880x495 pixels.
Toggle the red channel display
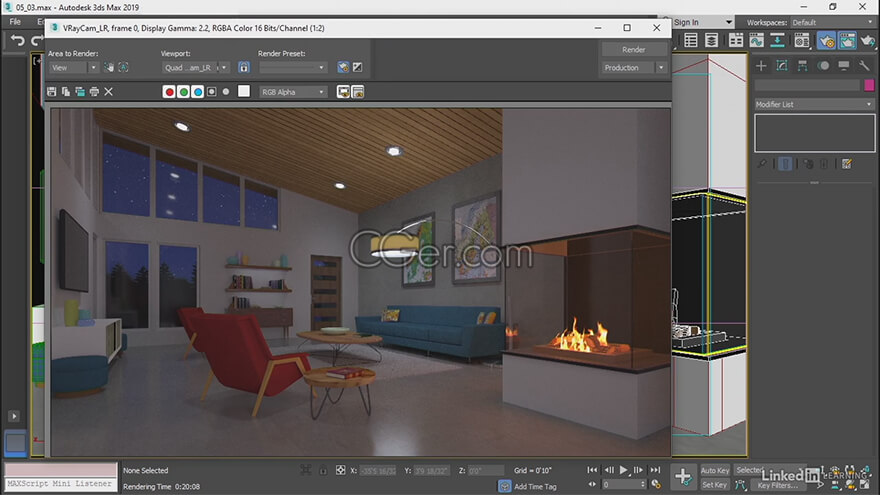(x=169, y=91)
